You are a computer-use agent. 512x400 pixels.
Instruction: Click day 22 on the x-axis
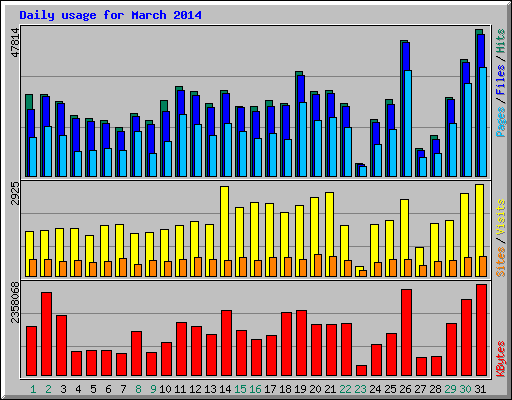pos(345,389)
